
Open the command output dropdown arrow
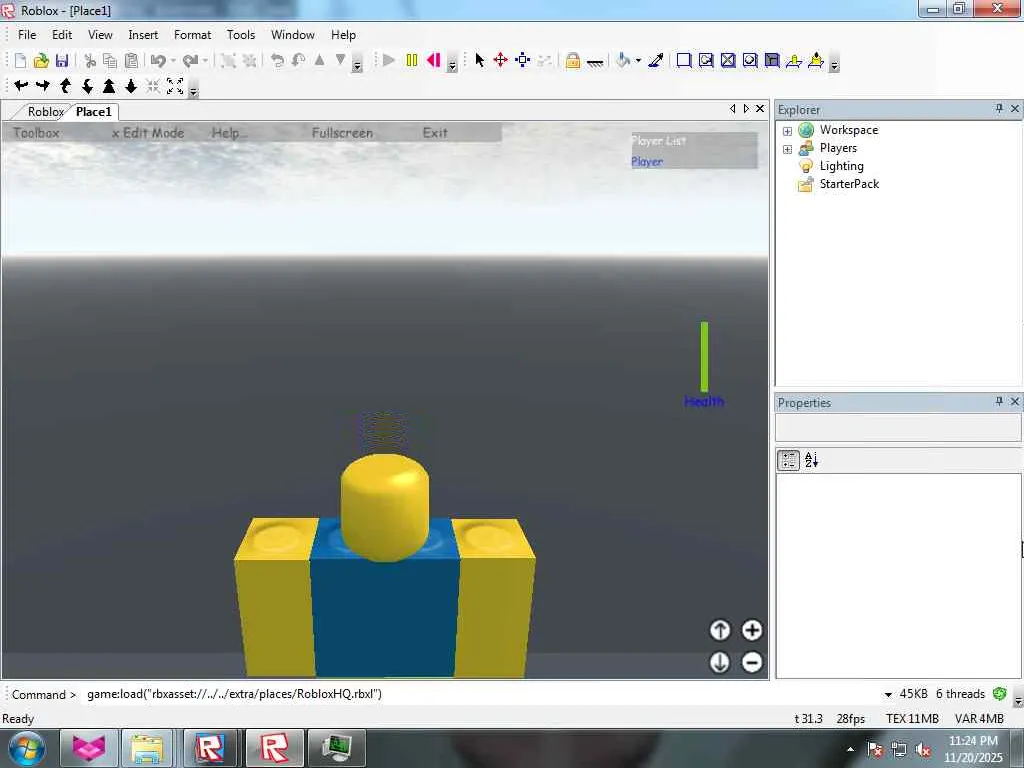(888, 694)
